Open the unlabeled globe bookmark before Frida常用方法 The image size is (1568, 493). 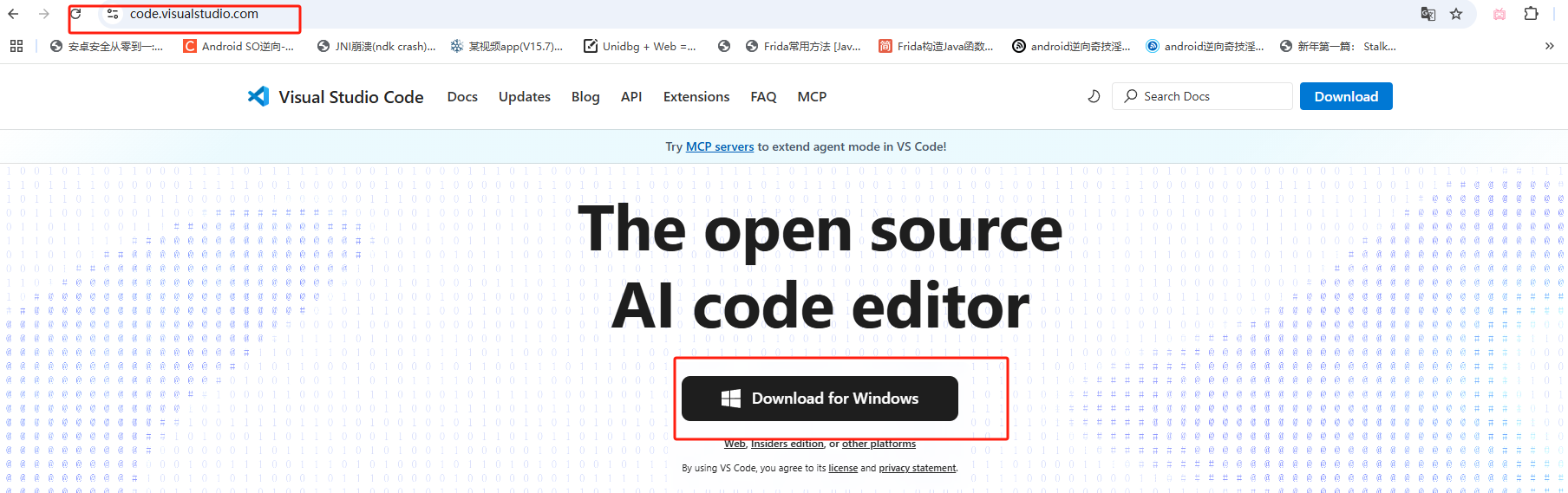click(x=724, y=47)
